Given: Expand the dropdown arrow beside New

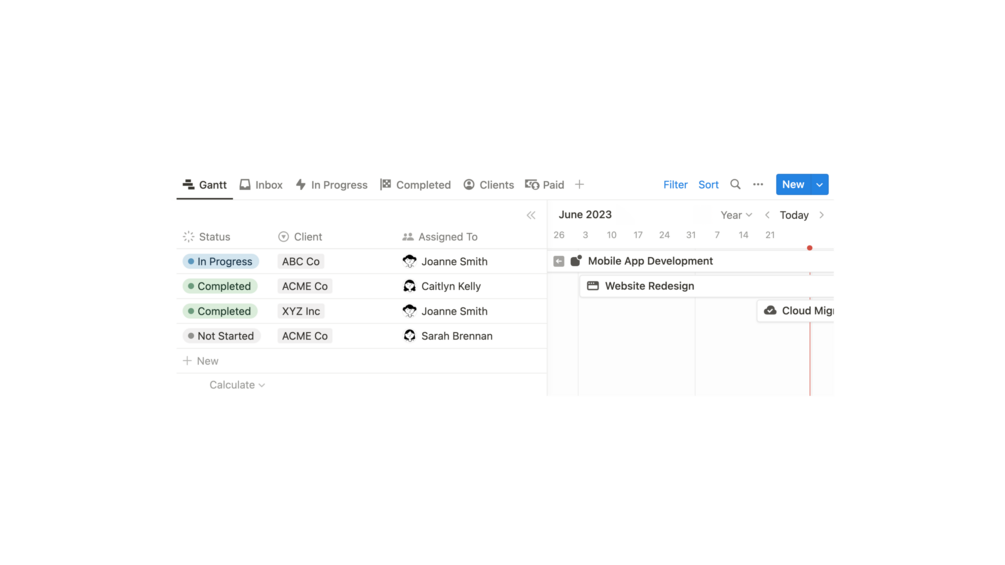Looking at the screenshot, I should [820, 184].
